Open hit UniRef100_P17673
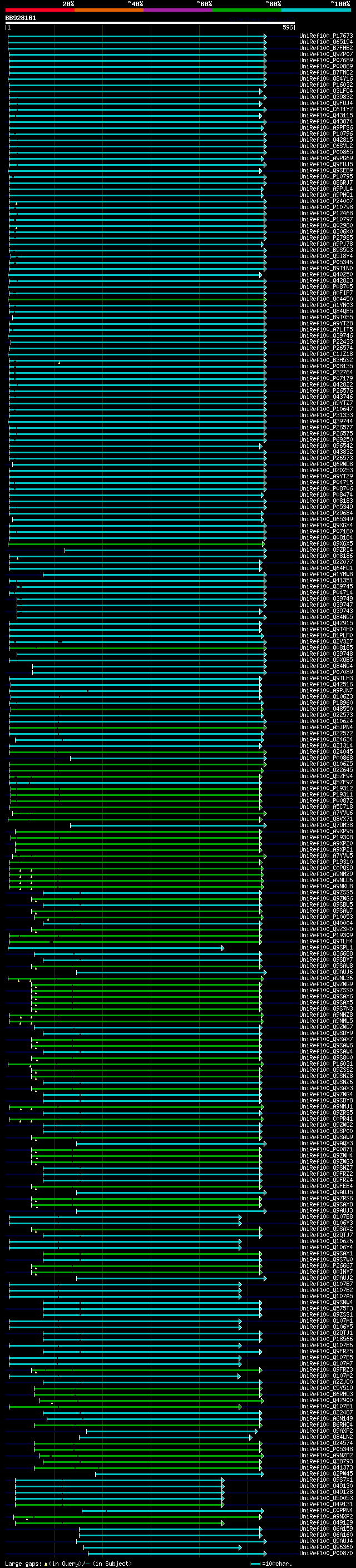 coord(326,36)
